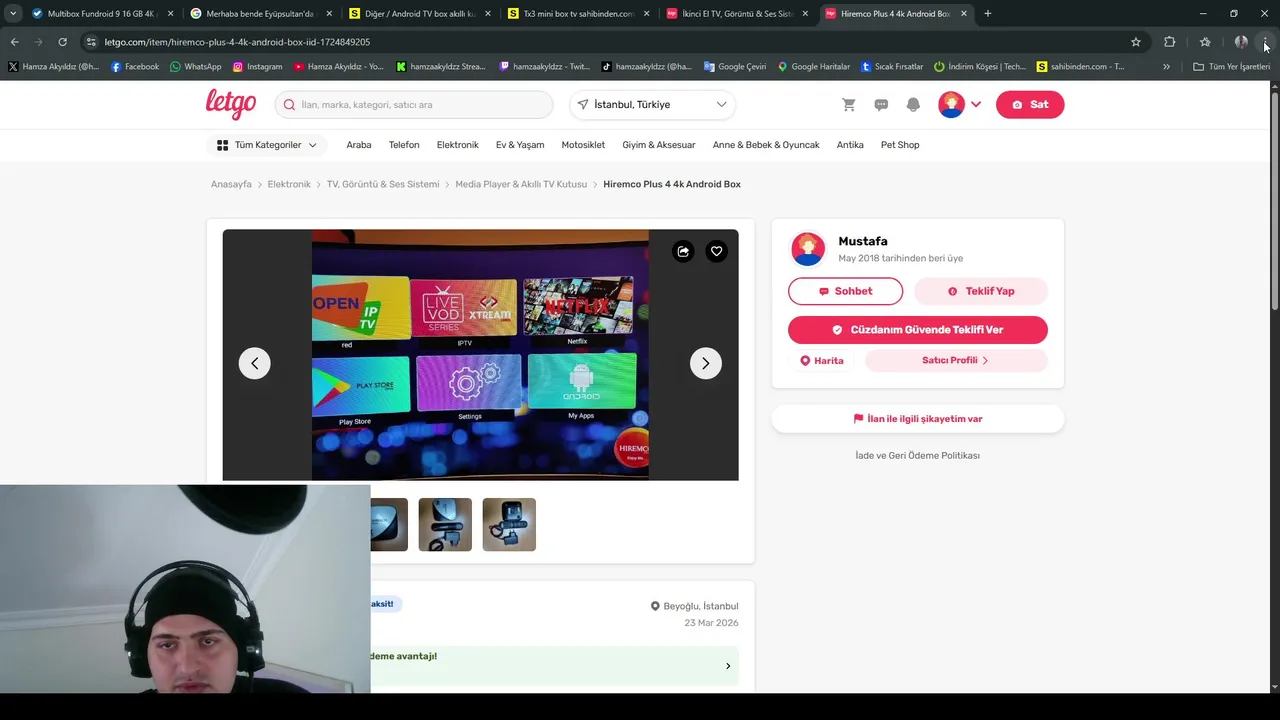
Task: Bookmark this page with star icon
Action: pyautogui.click(x=1136, y=42)
